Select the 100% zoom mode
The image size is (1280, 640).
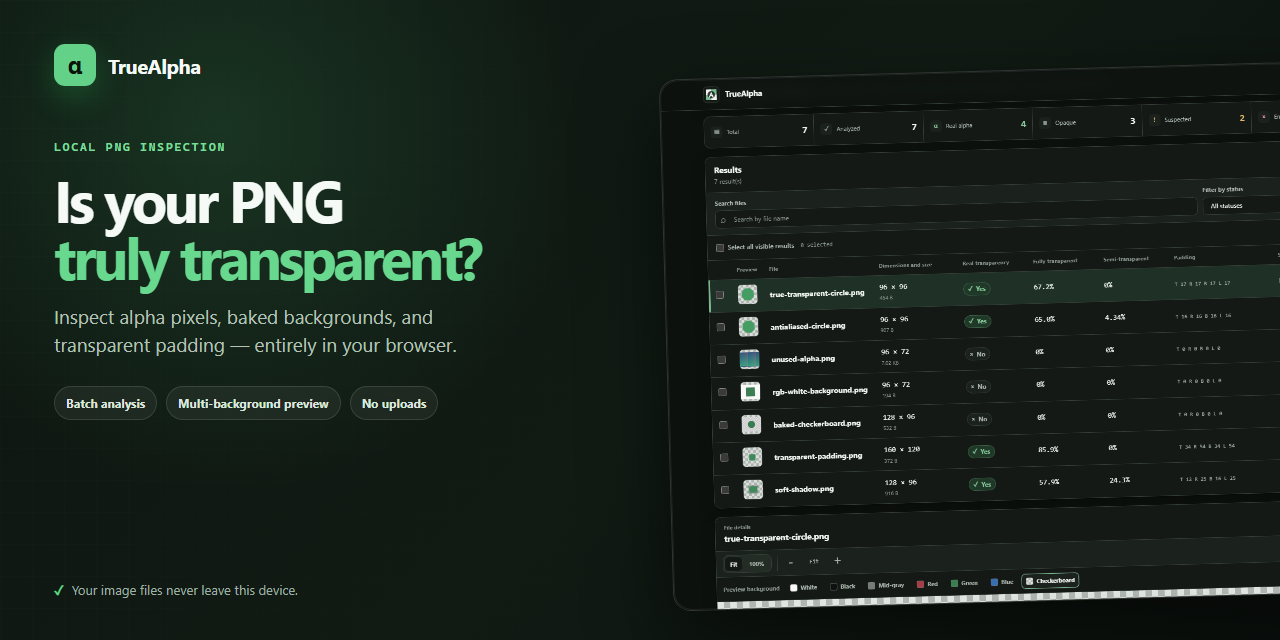[x=757, y=564]
